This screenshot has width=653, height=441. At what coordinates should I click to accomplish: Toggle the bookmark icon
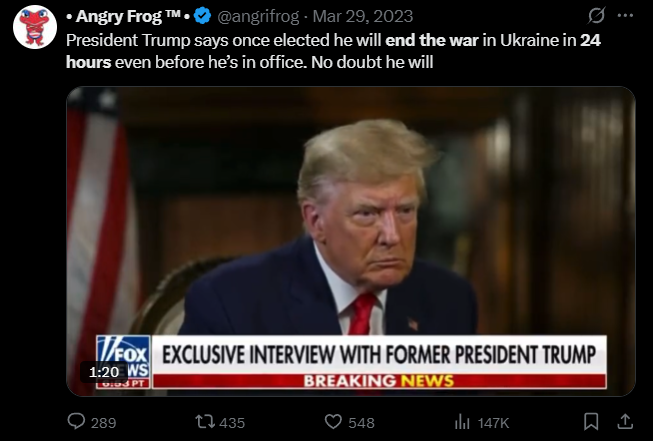pos(591,421)
